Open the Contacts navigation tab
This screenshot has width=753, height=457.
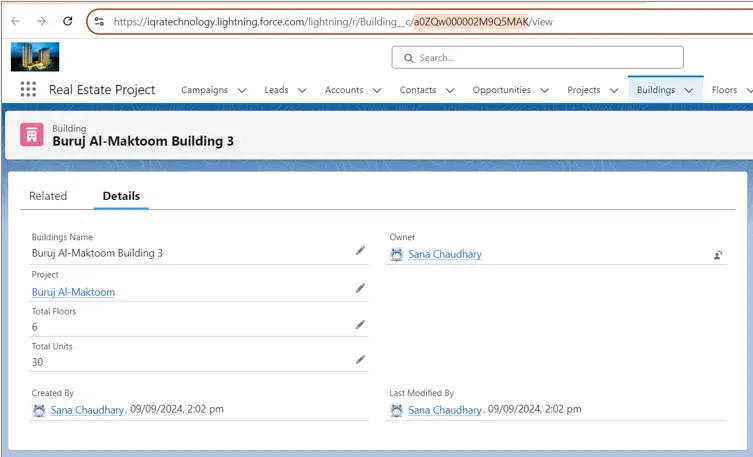[418, 90]
